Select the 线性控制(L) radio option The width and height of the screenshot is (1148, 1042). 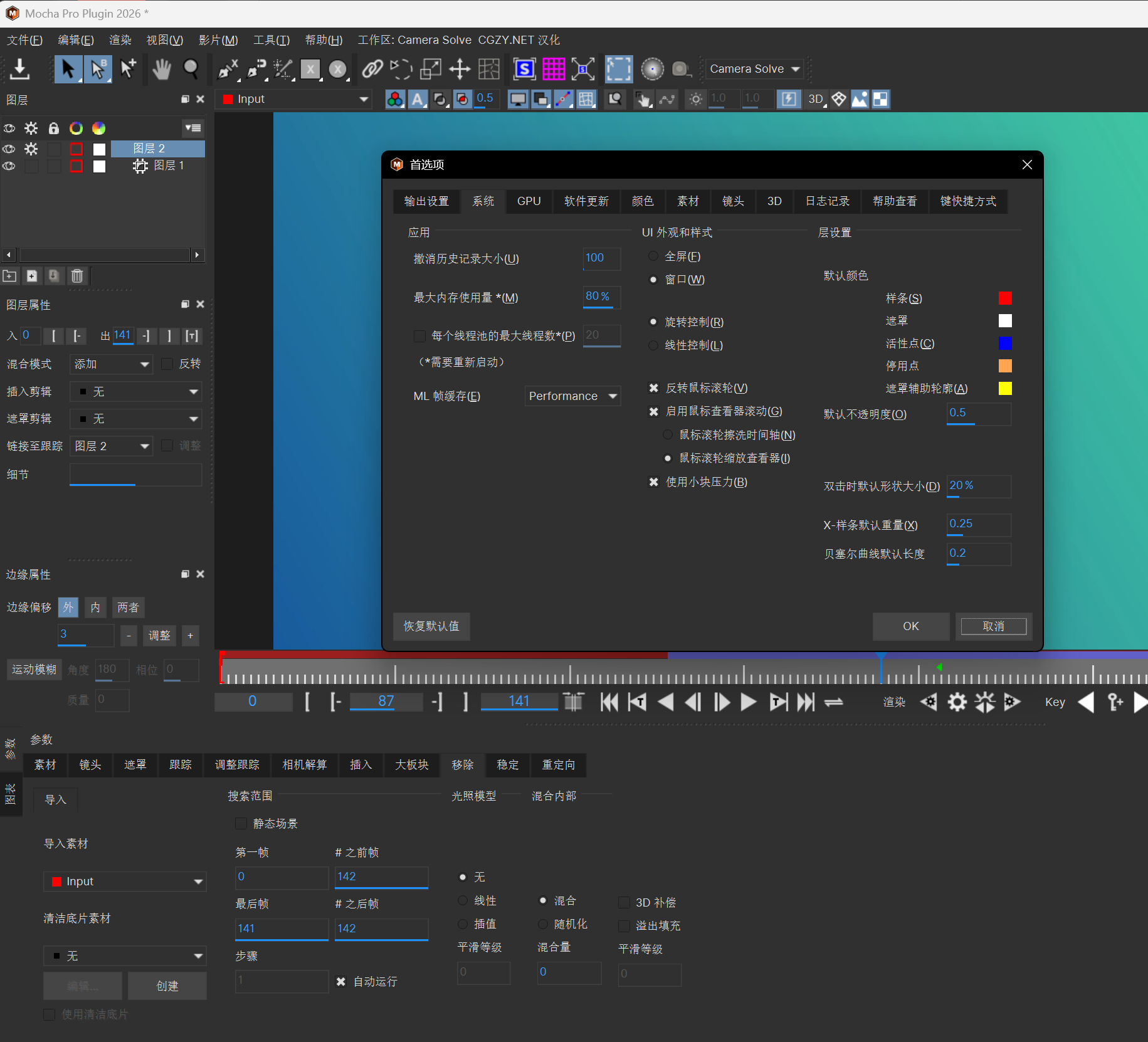tap(653, 345)
